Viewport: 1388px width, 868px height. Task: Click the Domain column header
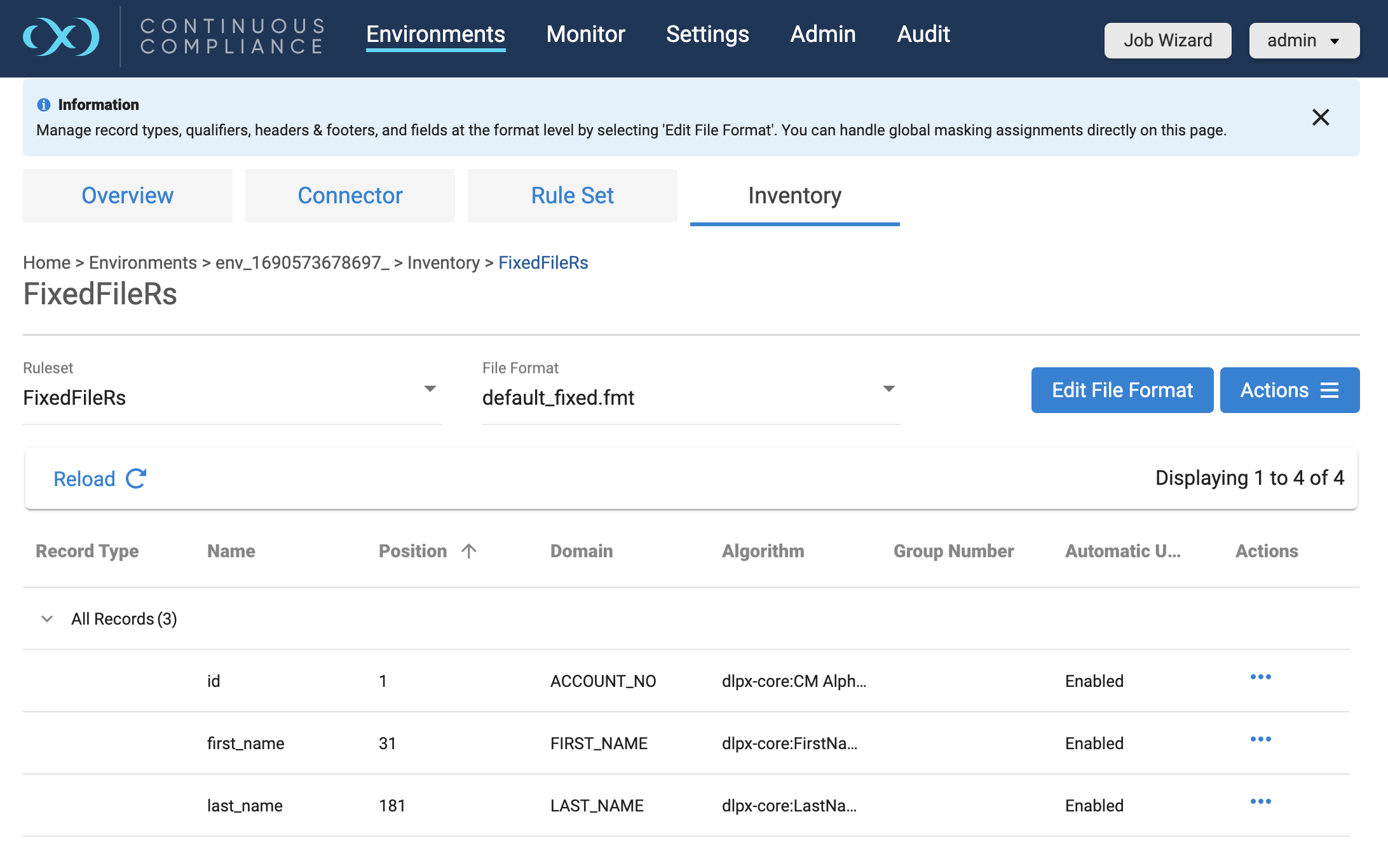(x=582, y=551)
